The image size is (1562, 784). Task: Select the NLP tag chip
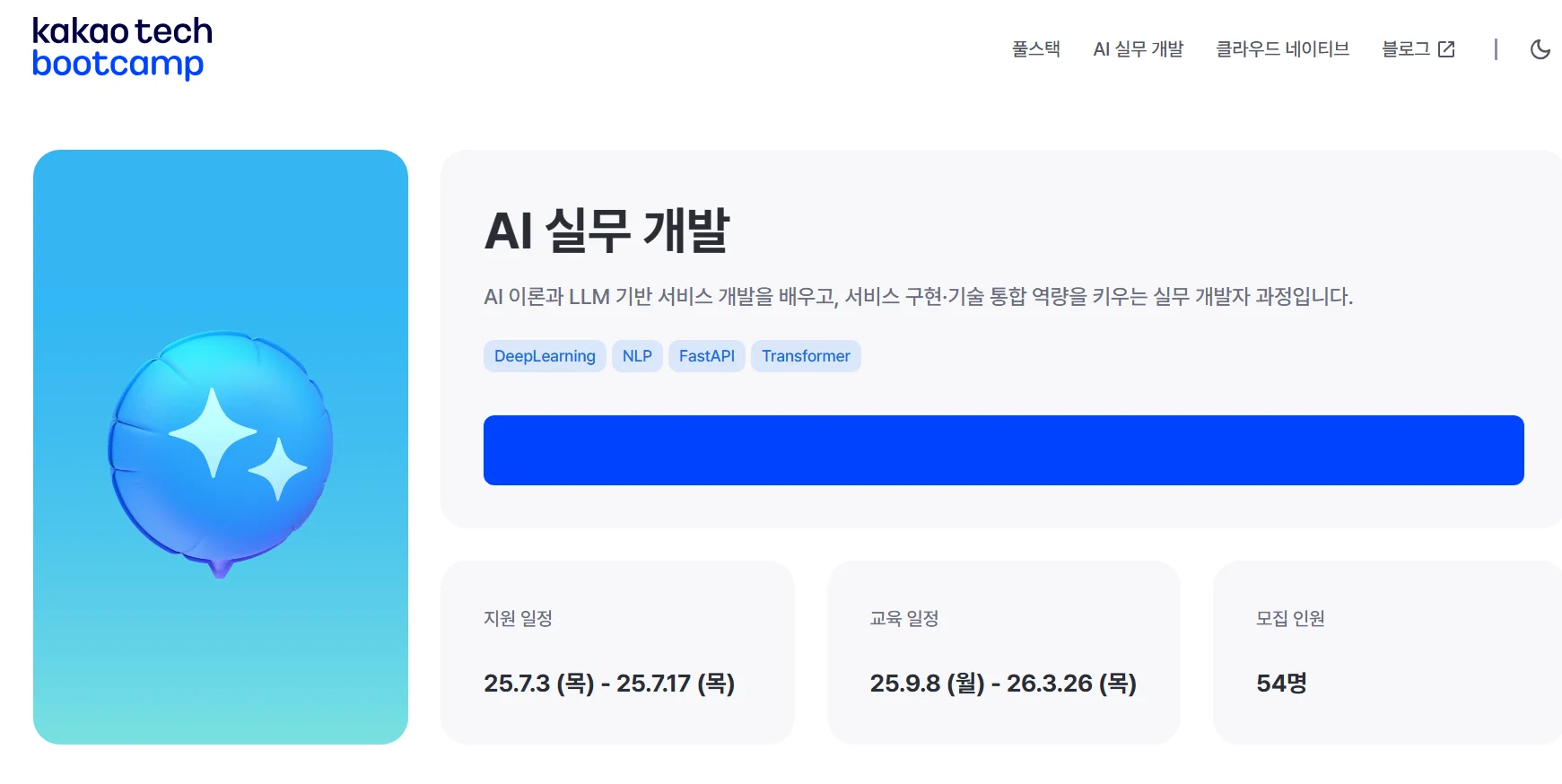tap(637, 356)
